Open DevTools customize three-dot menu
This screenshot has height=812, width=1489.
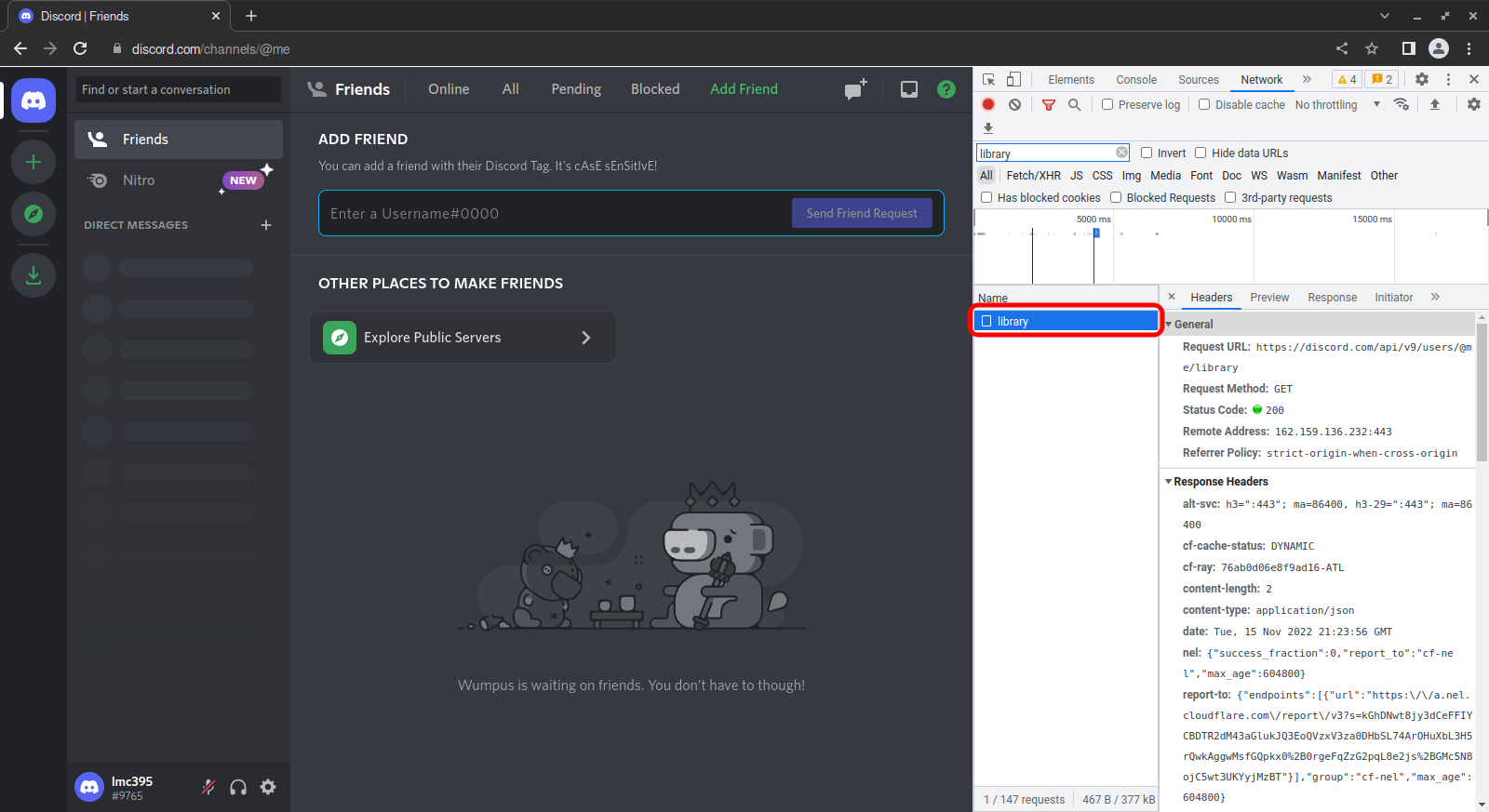pos(1448,79)
